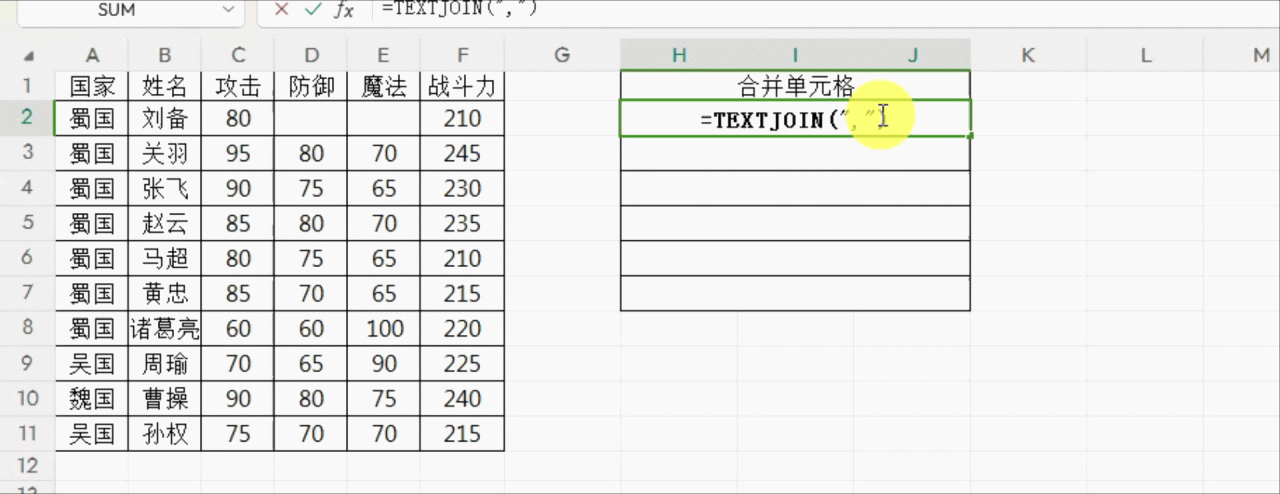Image resolution: width=1280 pixels, height=494 pixels.
Task: Click 曹操's attack value 90
Action: click(238, 399)
